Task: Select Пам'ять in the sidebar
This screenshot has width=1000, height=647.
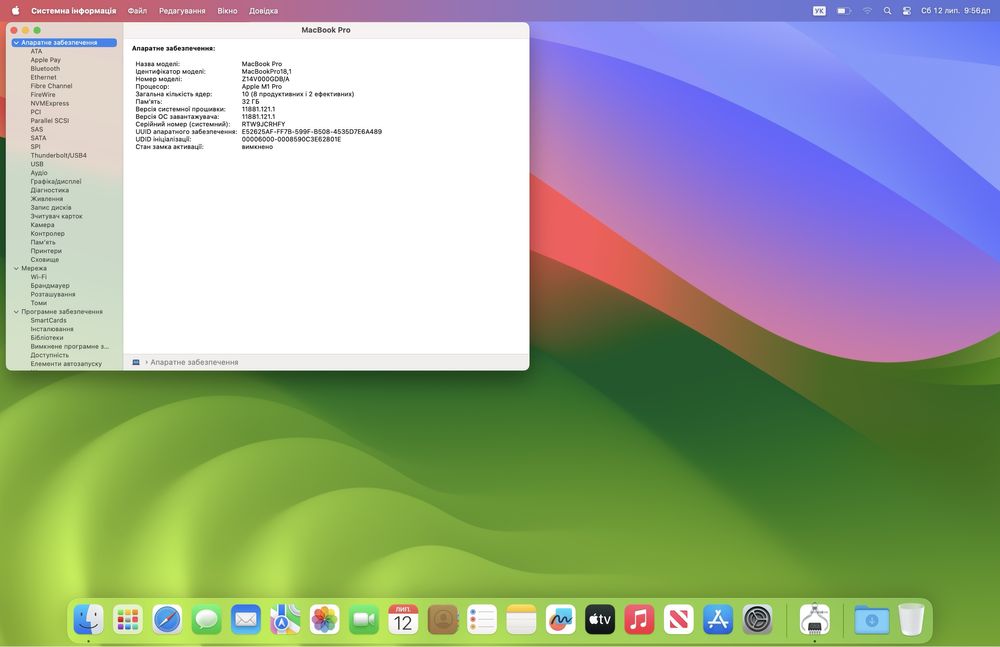Action: (x=43, y=242)
